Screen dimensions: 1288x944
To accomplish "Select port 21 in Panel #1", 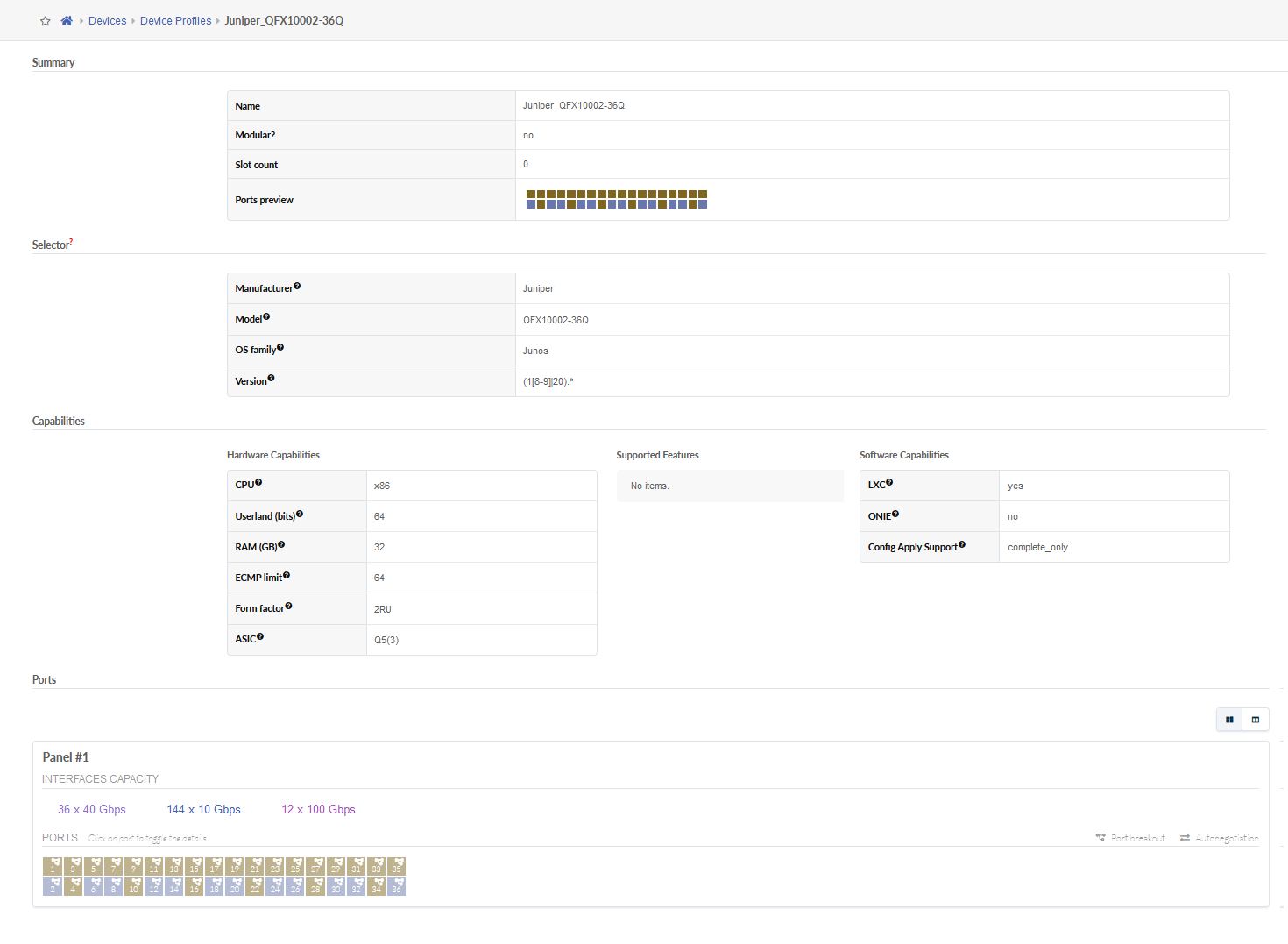I will click(x=255, y=866).
